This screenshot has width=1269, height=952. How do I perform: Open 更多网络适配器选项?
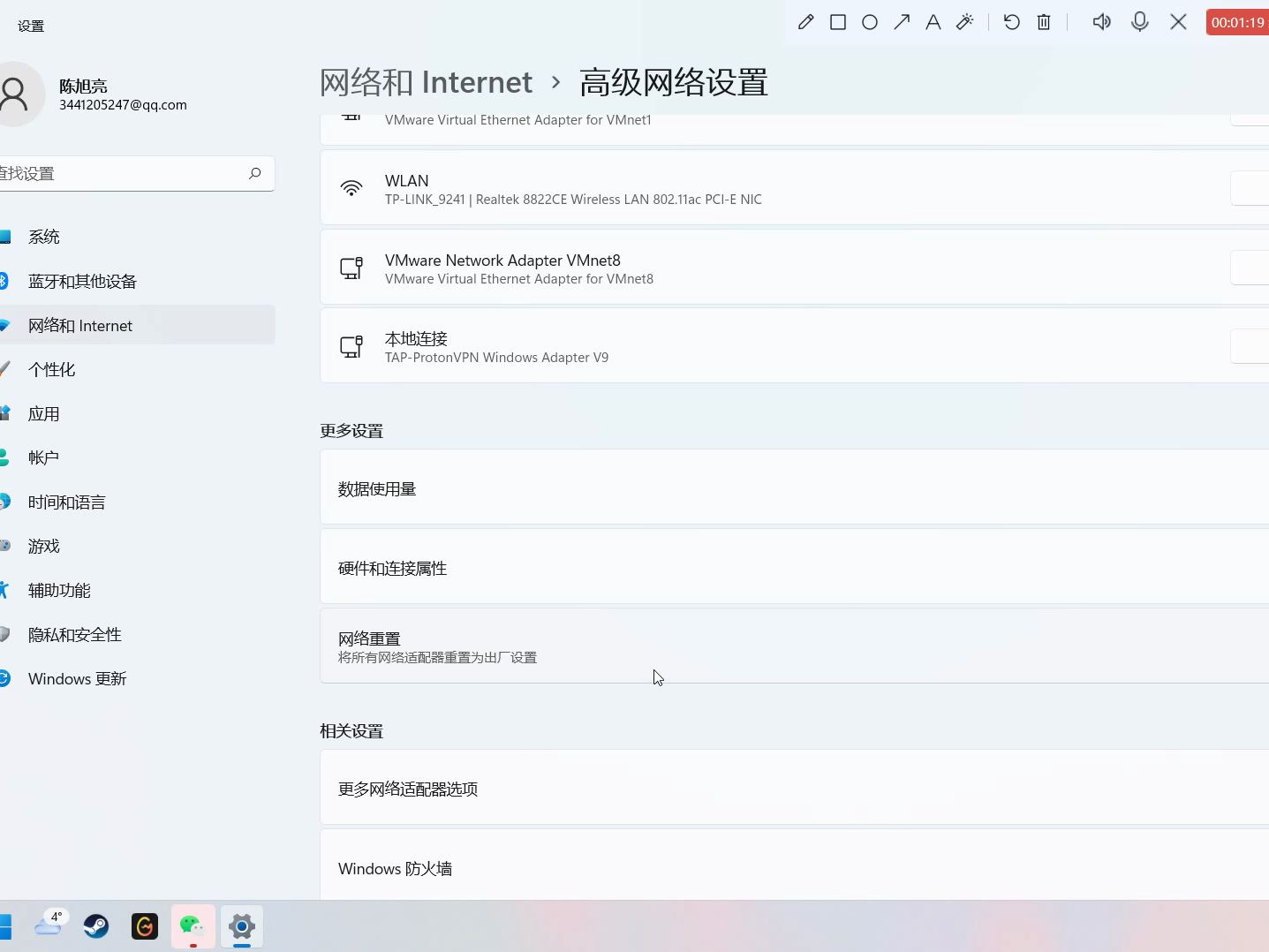pos(794,788)
